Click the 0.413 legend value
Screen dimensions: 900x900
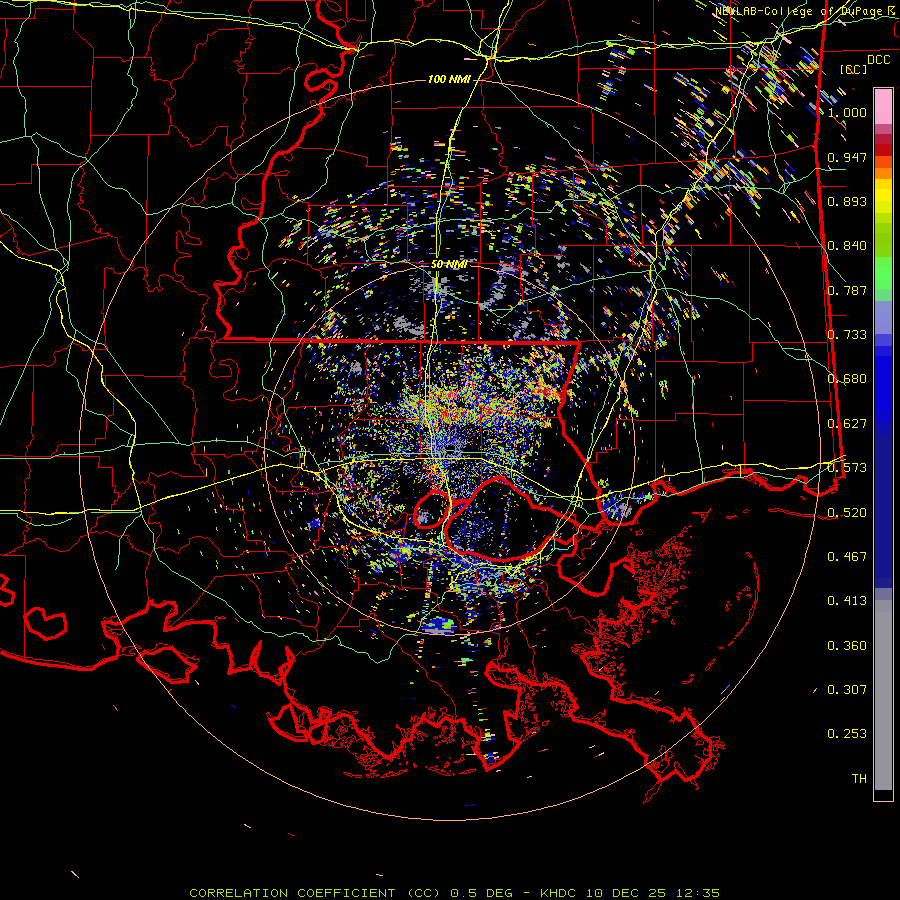(x=847, y=601)
